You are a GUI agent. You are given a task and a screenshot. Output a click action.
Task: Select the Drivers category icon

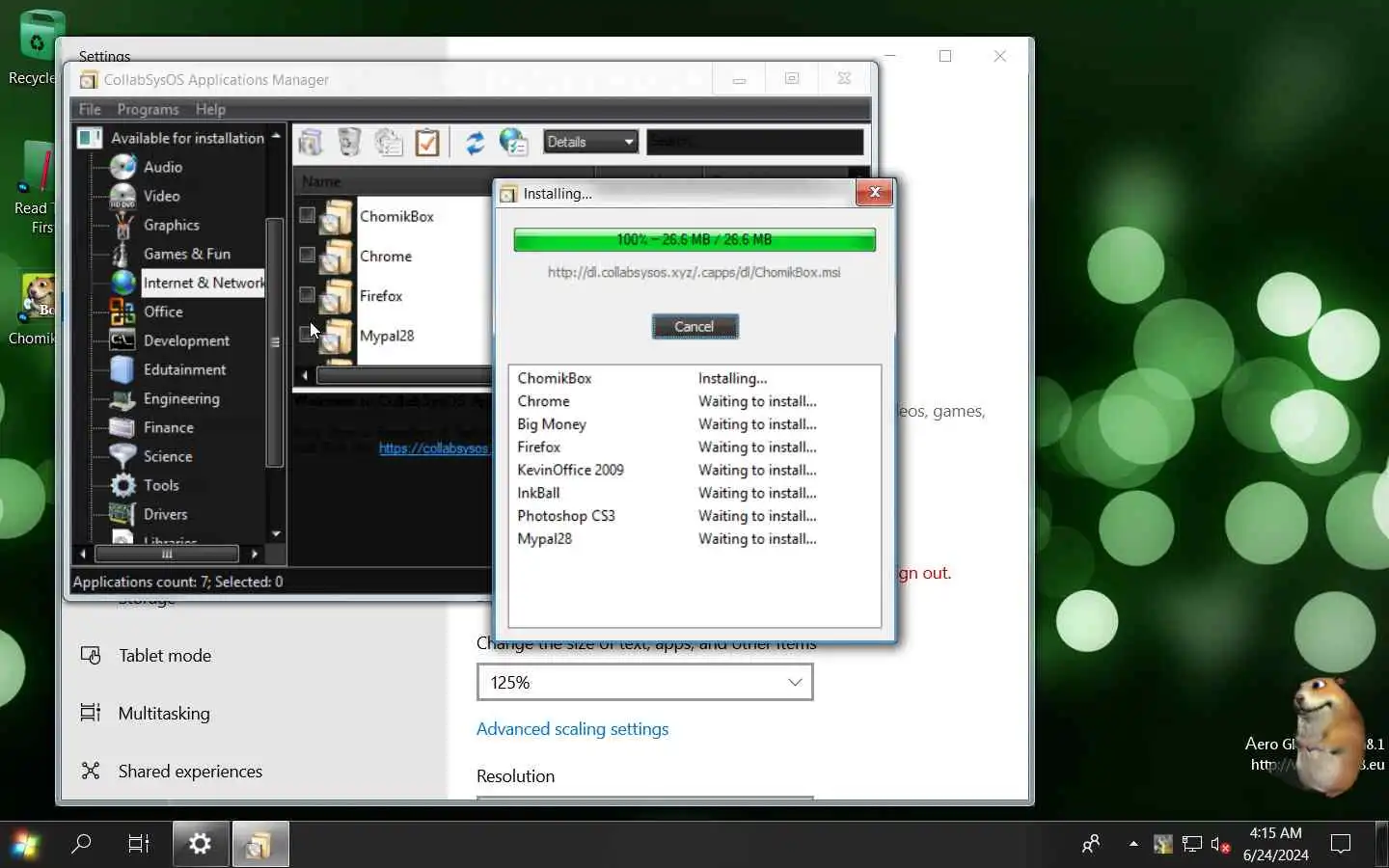(x=123, y=514)
